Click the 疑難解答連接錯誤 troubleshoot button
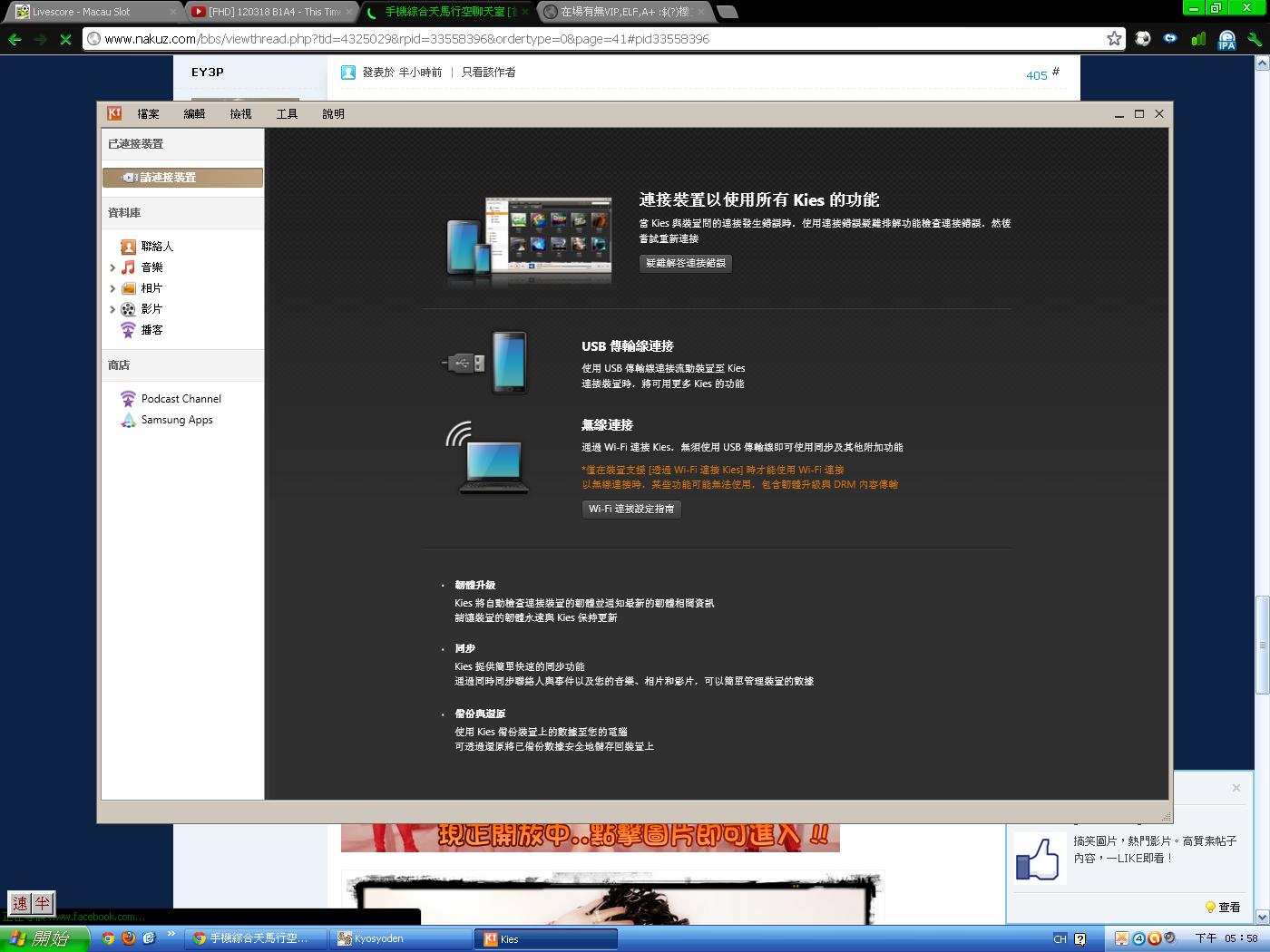 point(685,263)
